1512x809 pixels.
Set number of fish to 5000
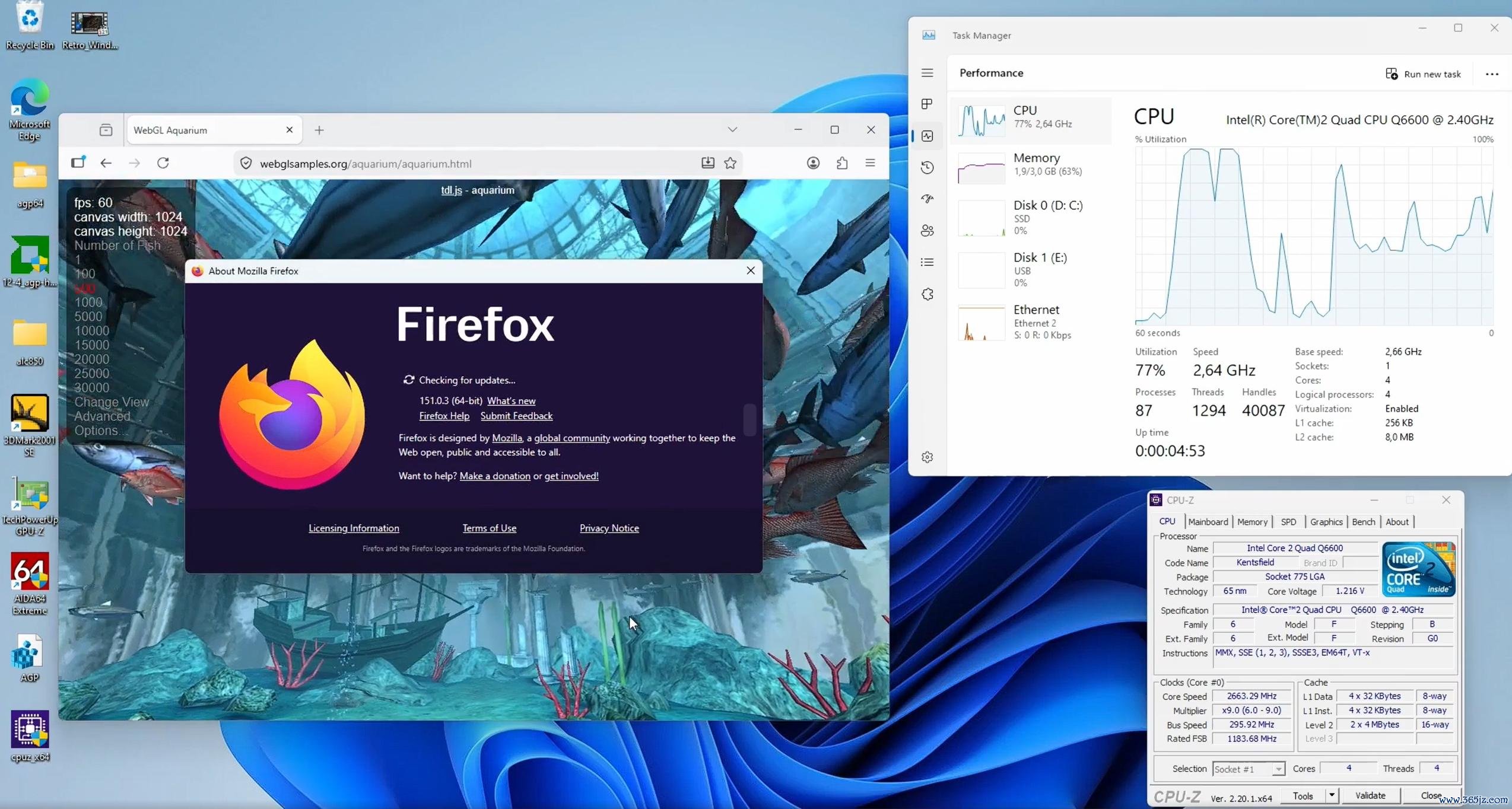[88, 317]
